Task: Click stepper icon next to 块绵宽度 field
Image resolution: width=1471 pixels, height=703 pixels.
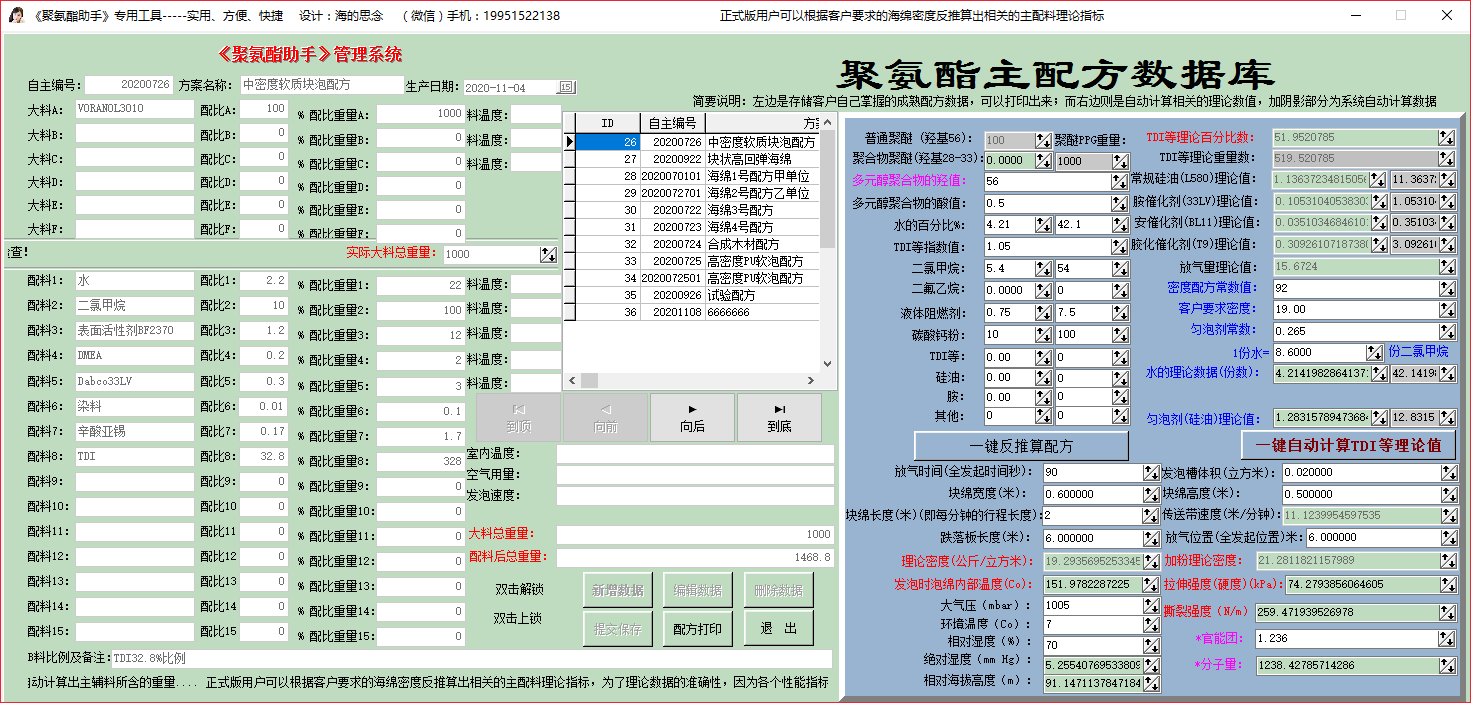Action: (1151, 494)
